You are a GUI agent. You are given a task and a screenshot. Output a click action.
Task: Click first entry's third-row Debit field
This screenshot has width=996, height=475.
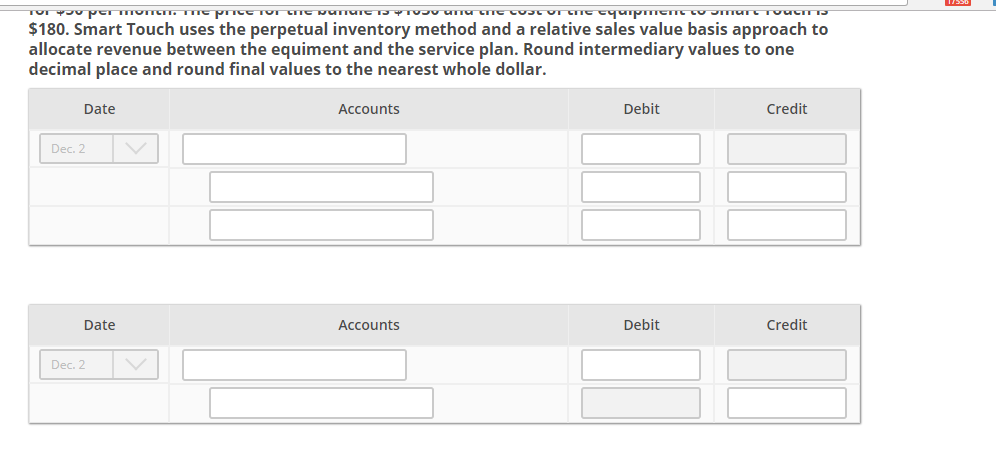641,225
